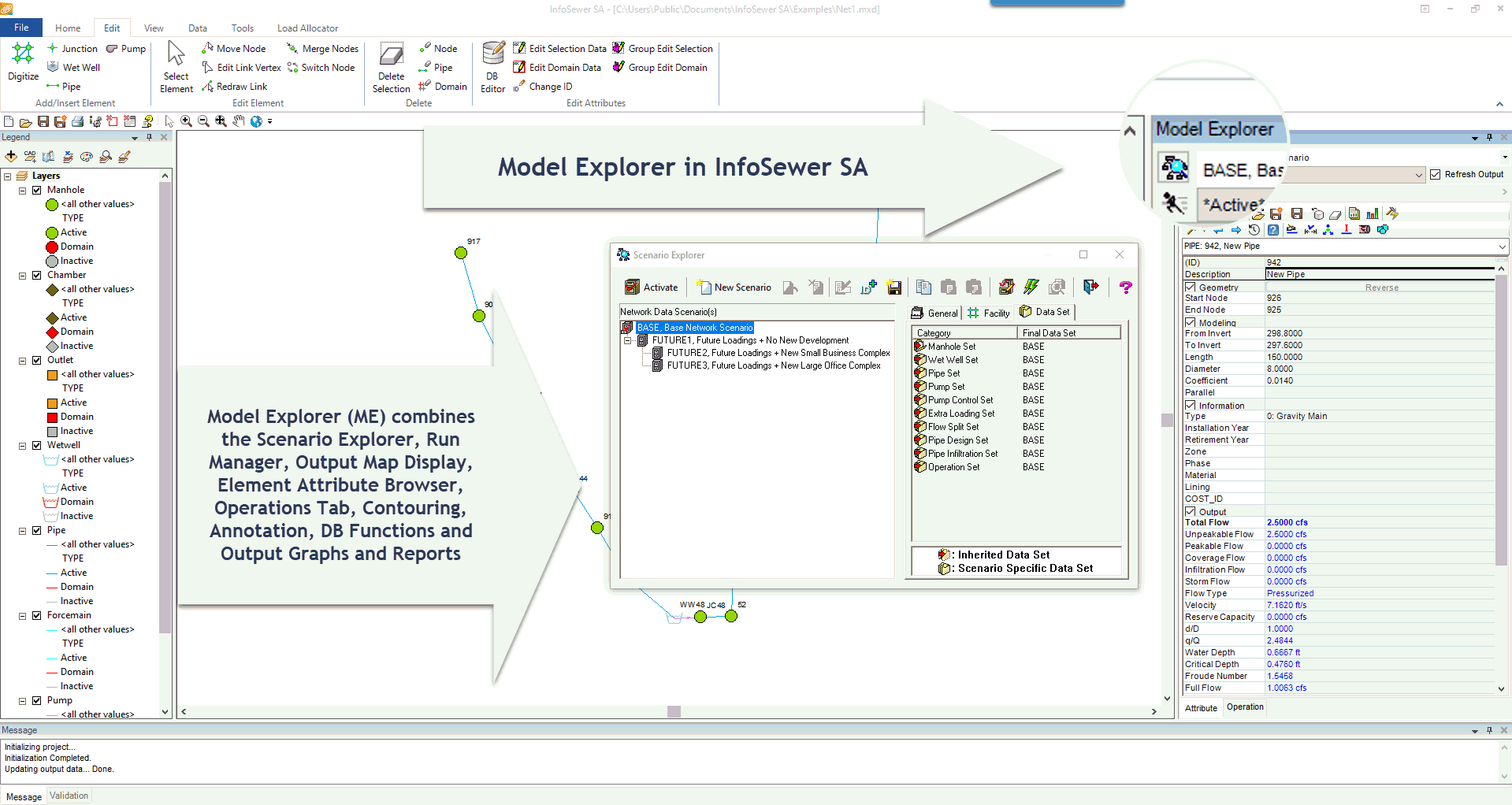Click the lightning bolt batch run icon

(1031, 287)
